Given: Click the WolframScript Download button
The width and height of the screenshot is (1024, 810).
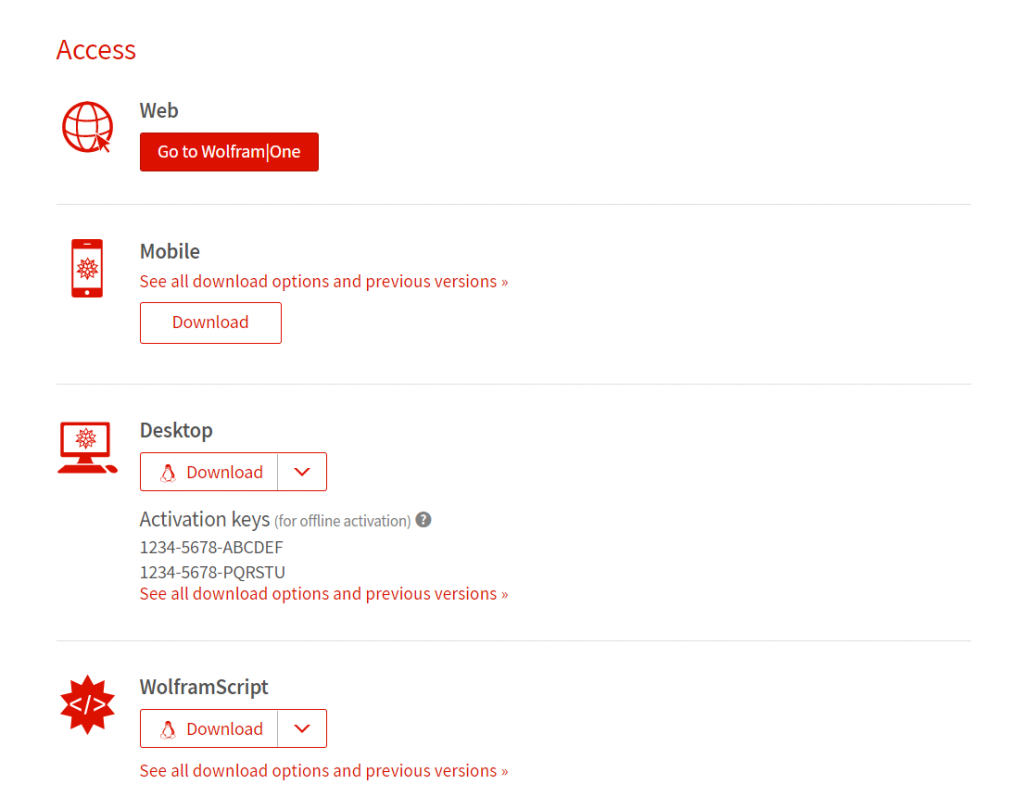Looking at the screenshot, I should pos(222,728).
